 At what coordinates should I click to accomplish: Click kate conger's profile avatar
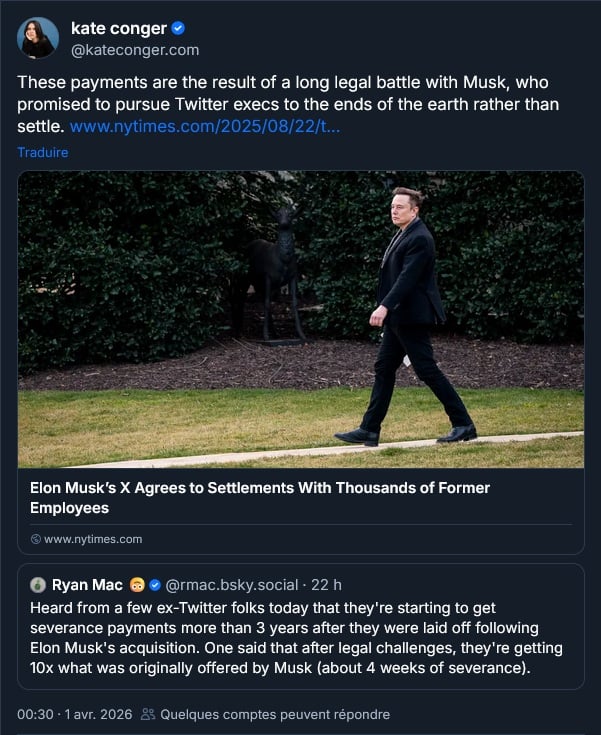pyautogui.click(x=38, y=38)
